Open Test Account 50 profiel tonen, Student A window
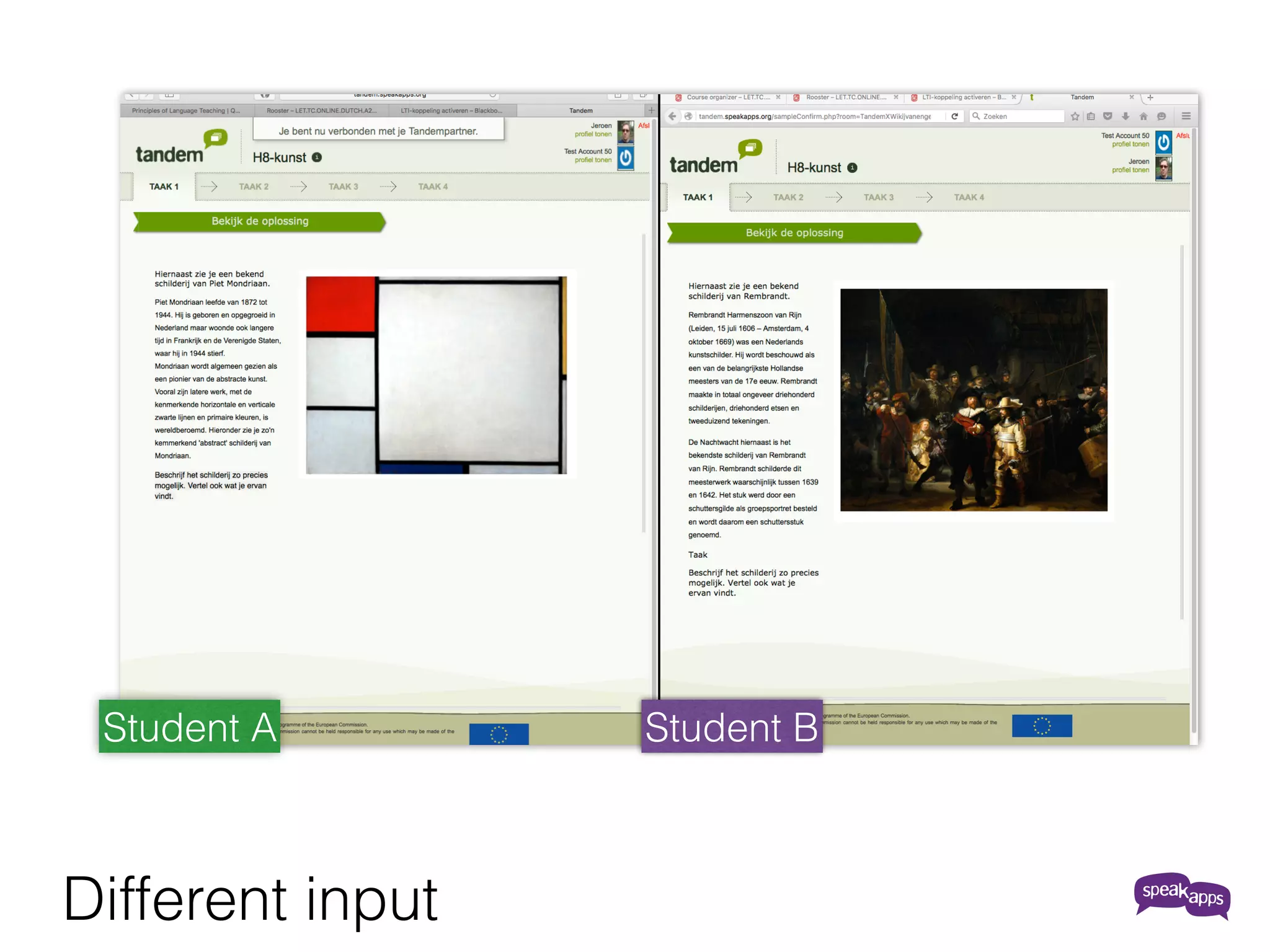1270x952 pixels. coord(593,160)
